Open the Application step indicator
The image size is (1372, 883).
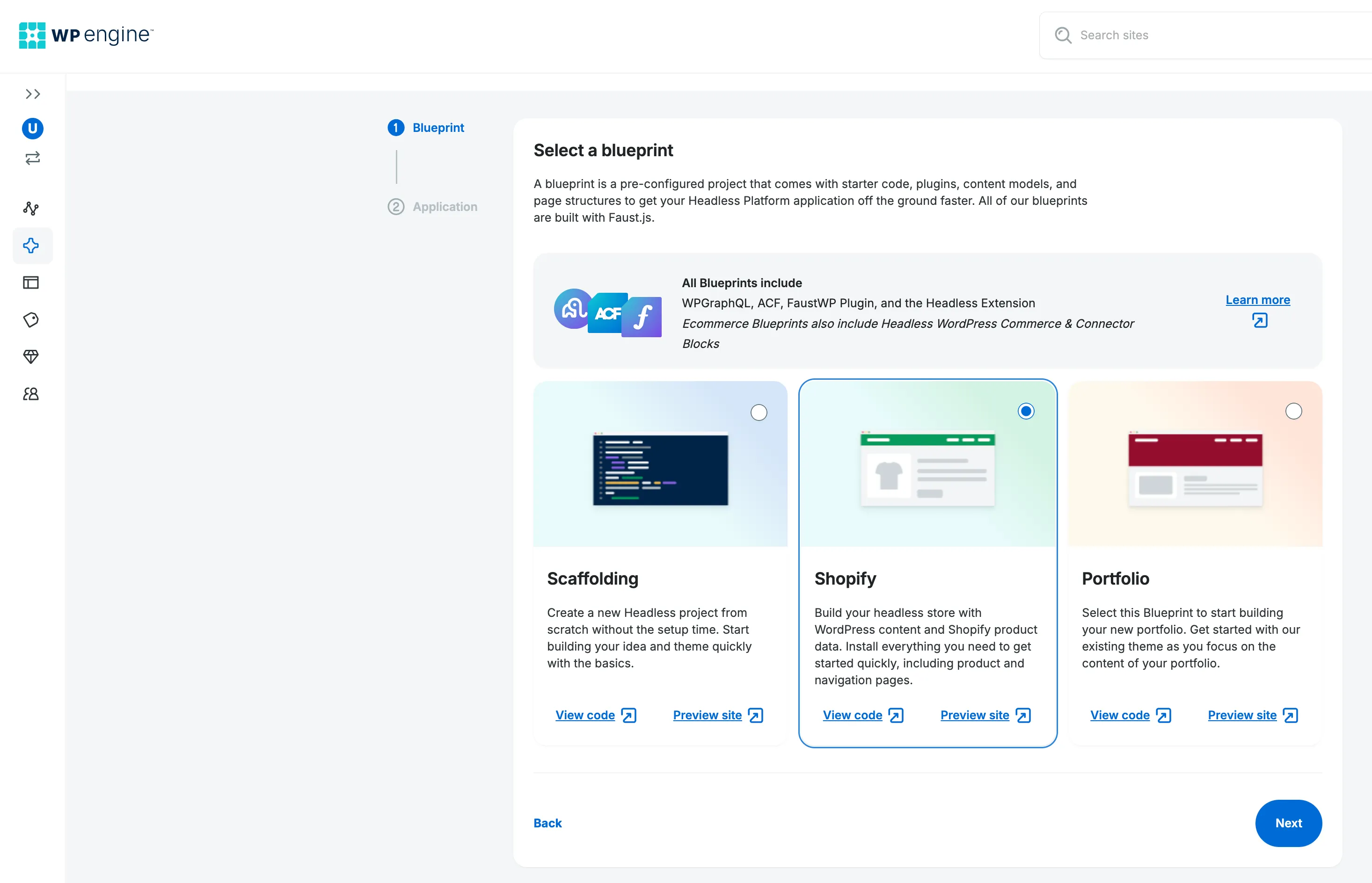point(433,206)
